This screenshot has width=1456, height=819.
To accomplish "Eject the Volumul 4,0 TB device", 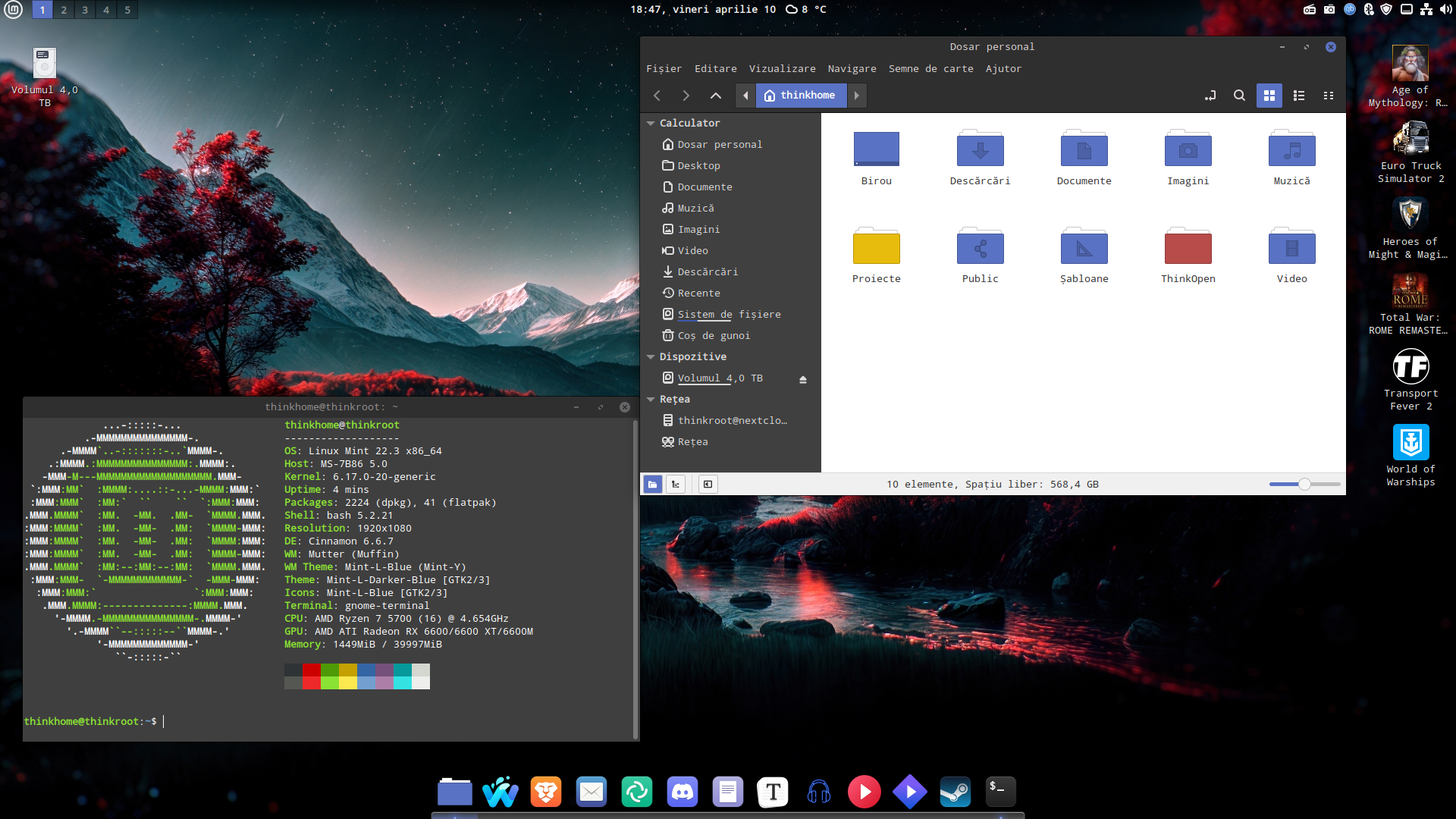I will pos(803,379).
